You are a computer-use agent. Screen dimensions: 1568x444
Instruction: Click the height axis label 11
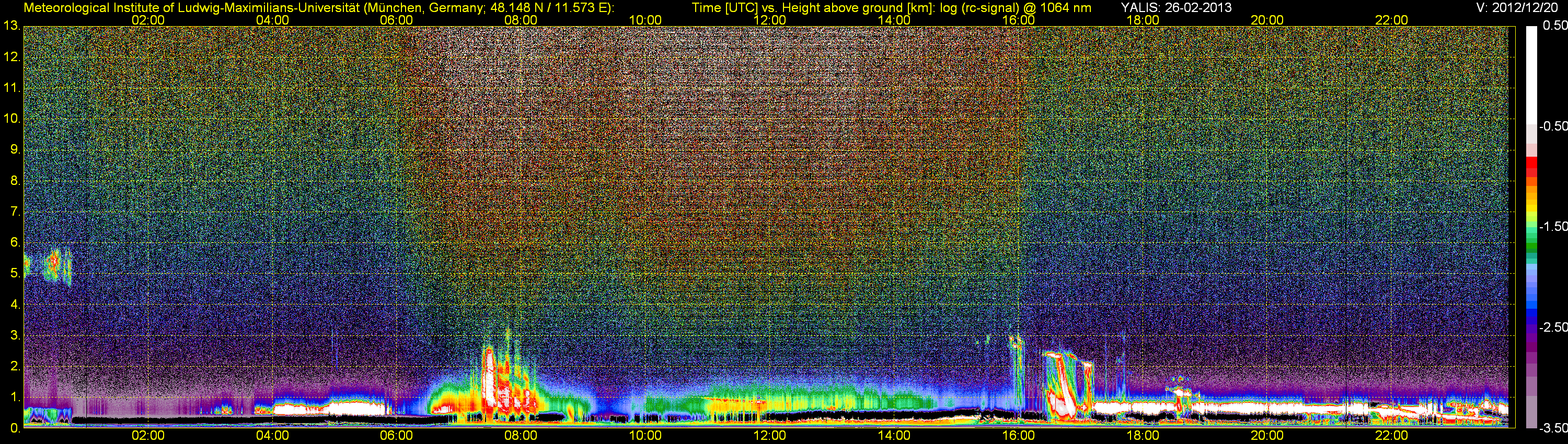click(x=11, y=88)
